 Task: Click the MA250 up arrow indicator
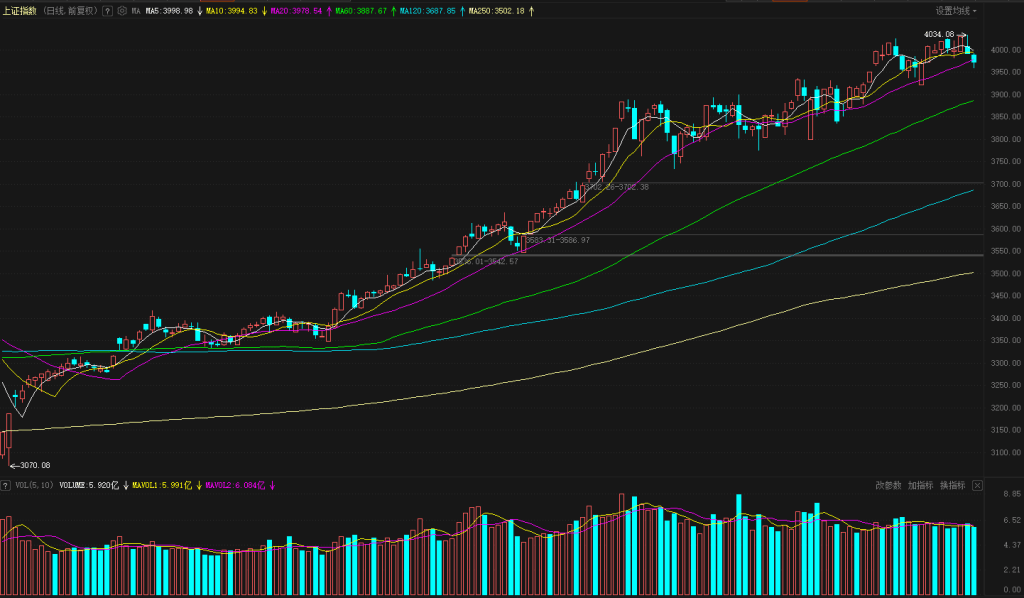[x=530, y=11]
